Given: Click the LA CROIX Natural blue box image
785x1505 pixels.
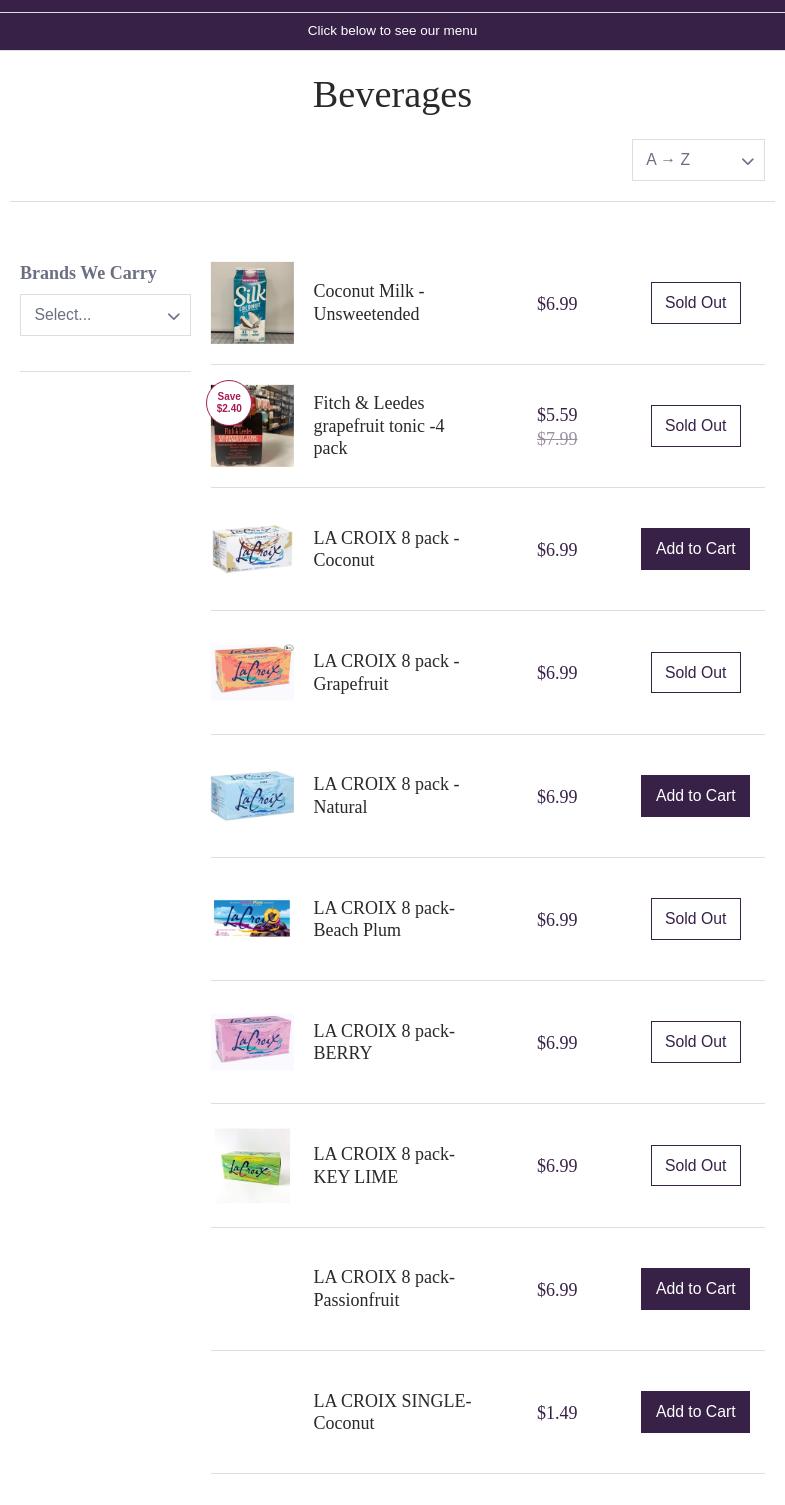Looking at the screenshot, I should [x=252, y=796].
